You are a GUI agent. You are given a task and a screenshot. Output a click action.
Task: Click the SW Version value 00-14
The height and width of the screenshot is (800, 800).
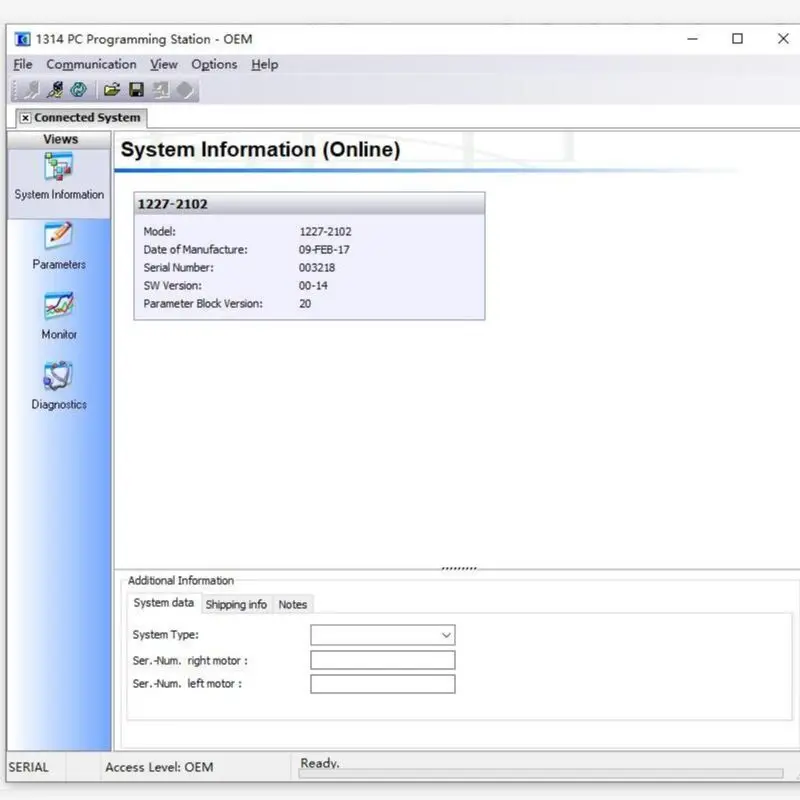(x=313, y=286)
